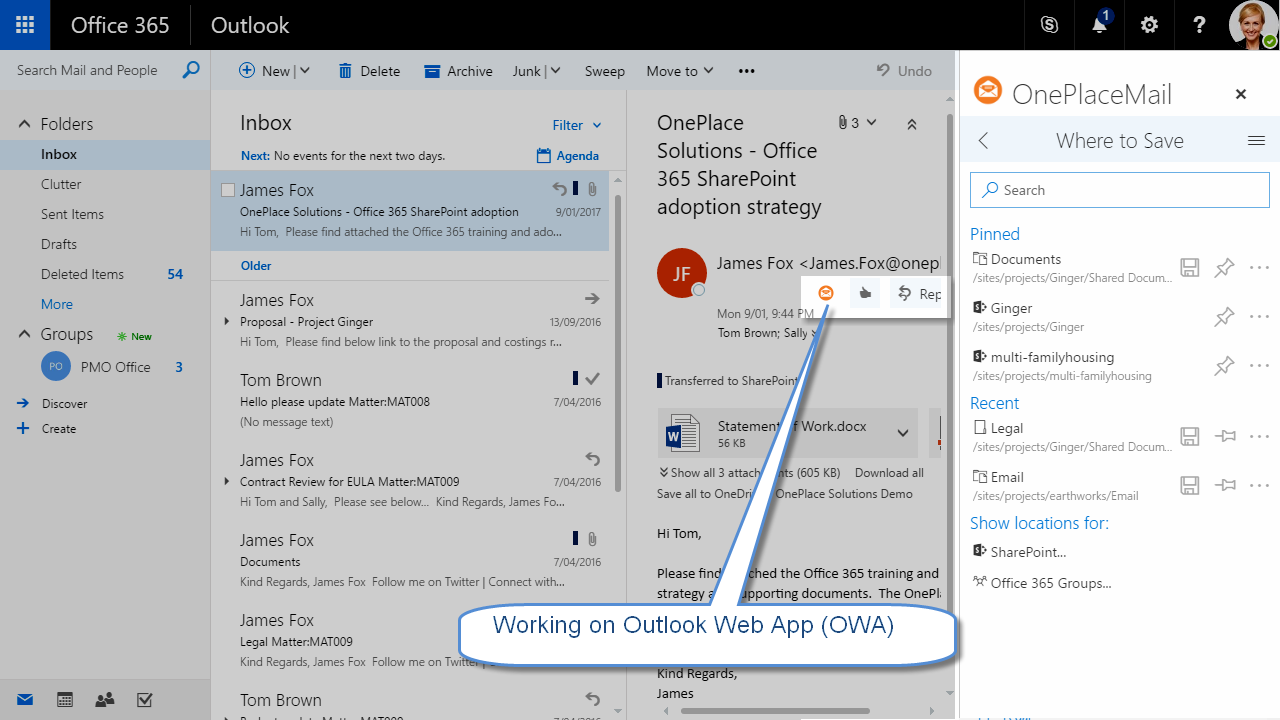This screenshot has width=1280, height=720.
Task: Open the New dropdown arrow
Action: [305, 71]
